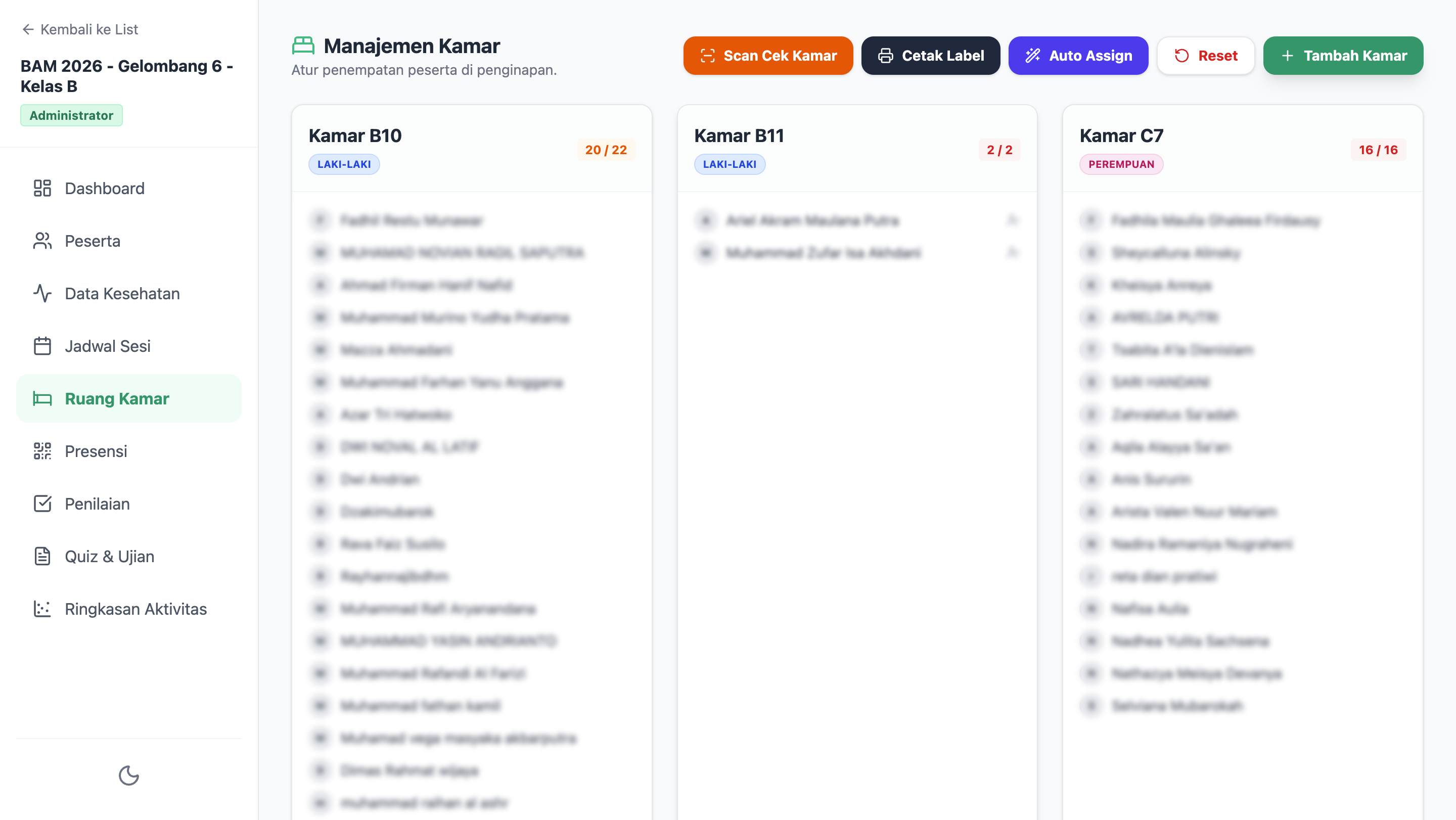This screenshot has width=1456, height=820.
Task: Click the scan icon in Scan Cek Kamar
Action: 708,56
